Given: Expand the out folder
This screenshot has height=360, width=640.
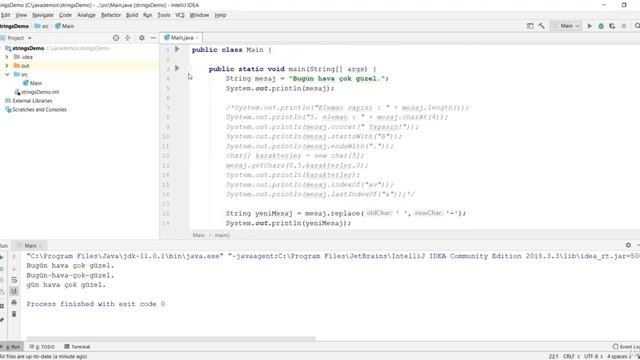Looking at the screenshot, I should pos(7,65).
